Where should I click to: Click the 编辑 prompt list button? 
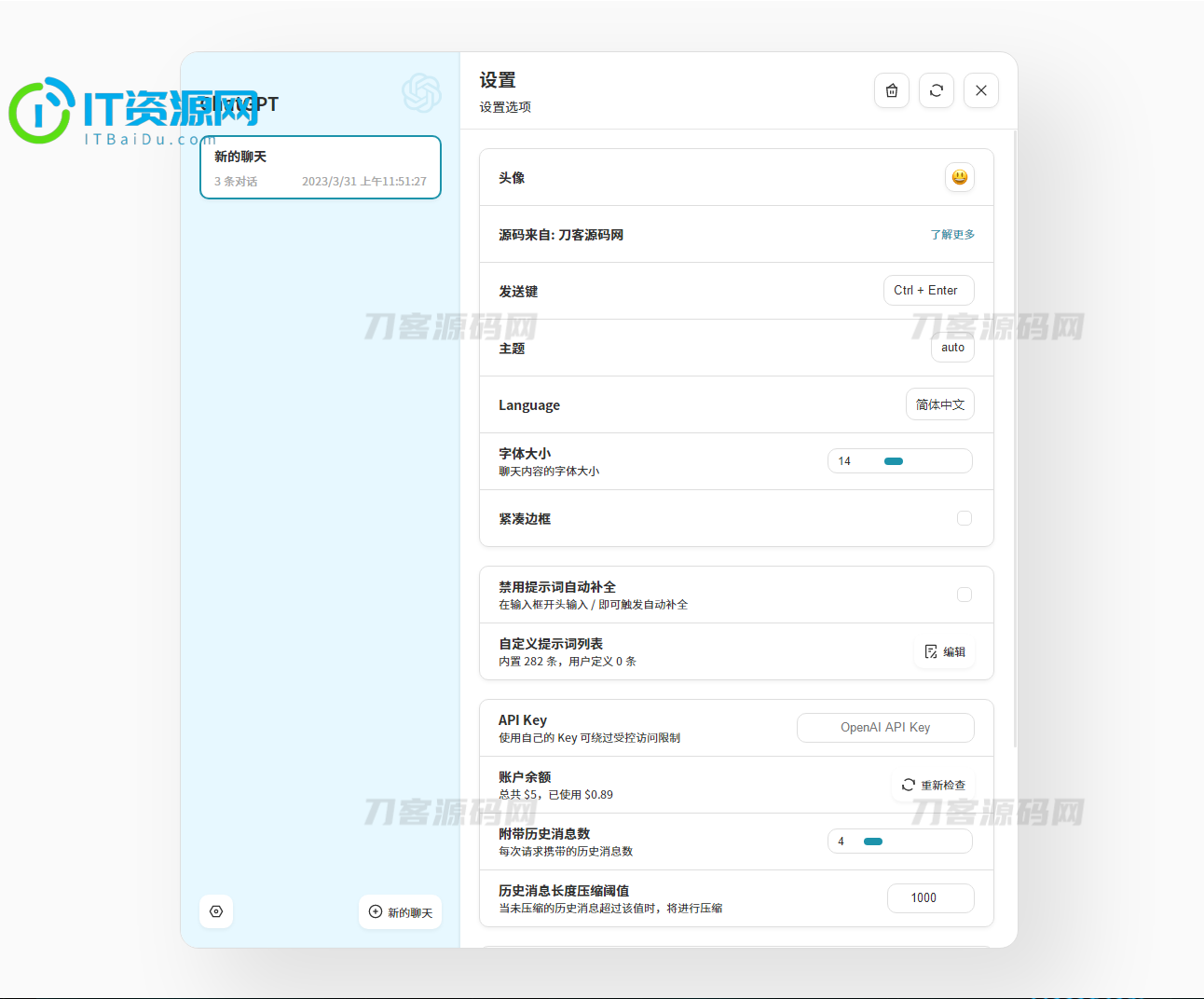pyautogui.click(x=944, y=651)
